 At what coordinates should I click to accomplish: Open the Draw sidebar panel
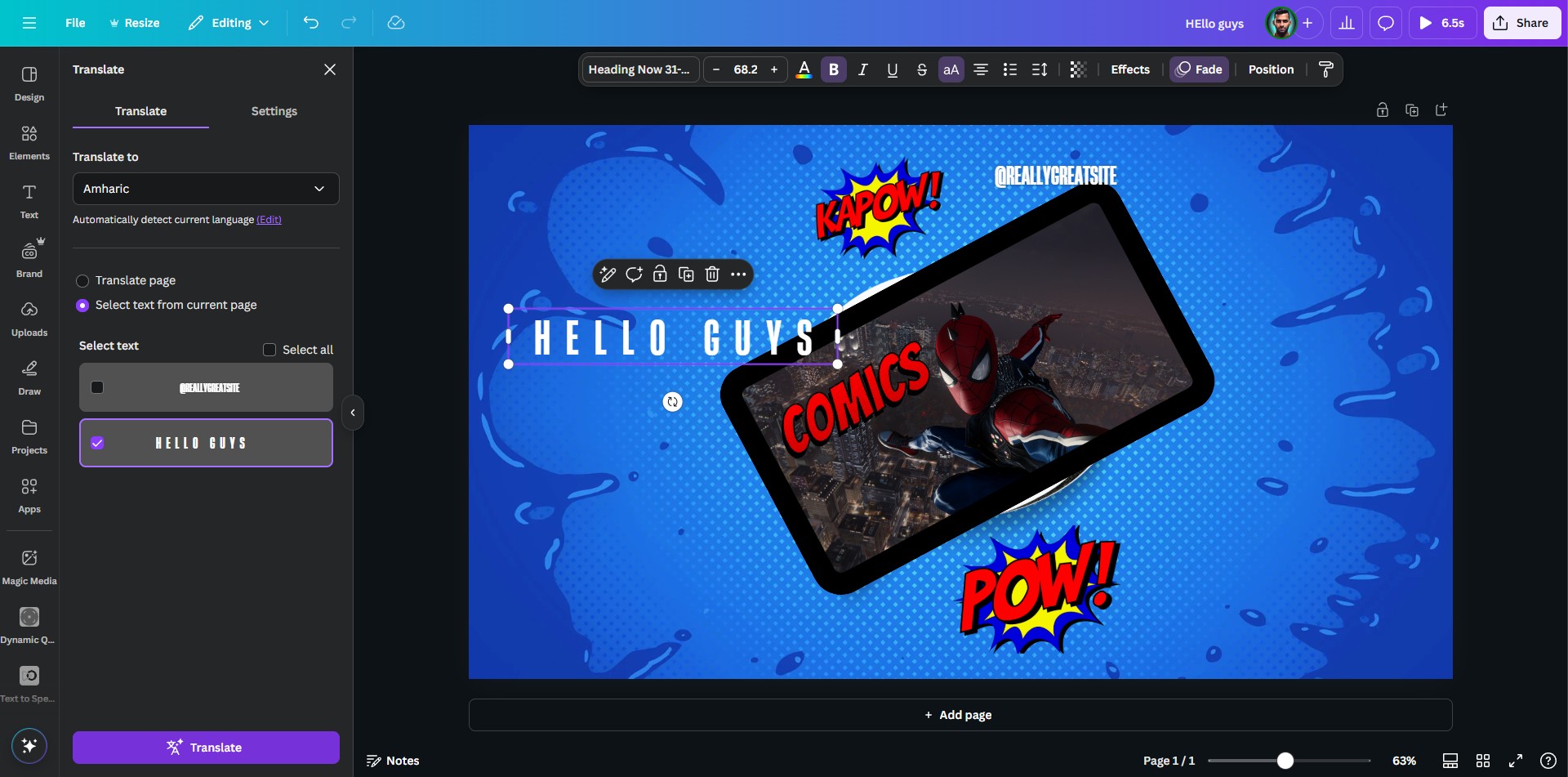(29, 377)
